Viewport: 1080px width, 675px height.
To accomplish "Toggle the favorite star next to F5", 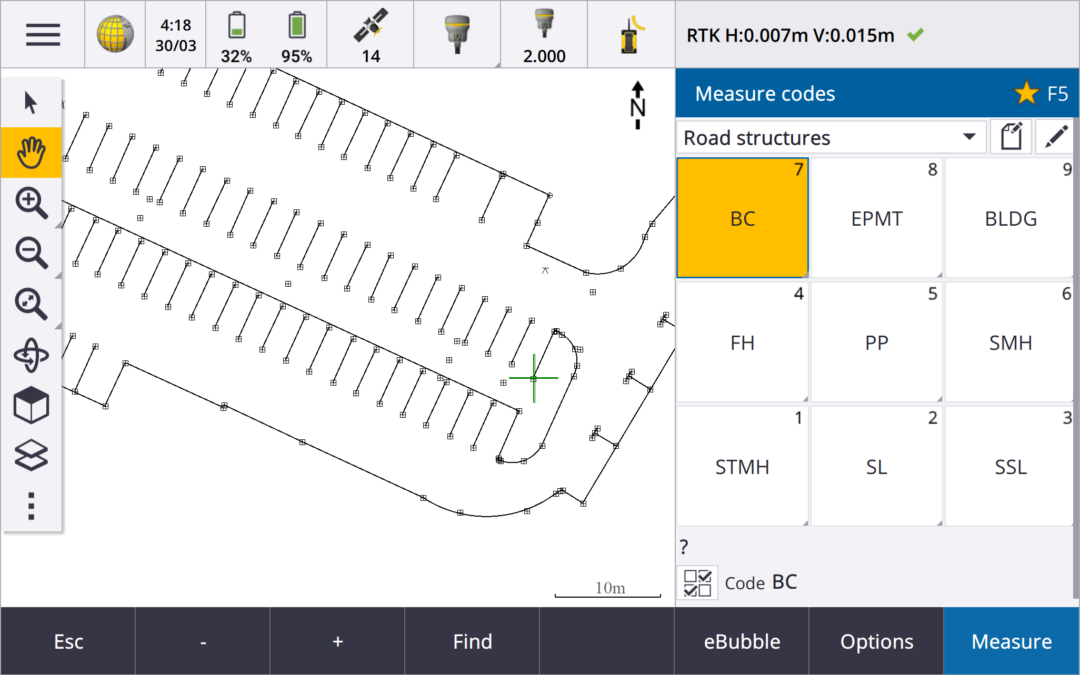I will click(x=1025, y=94).
